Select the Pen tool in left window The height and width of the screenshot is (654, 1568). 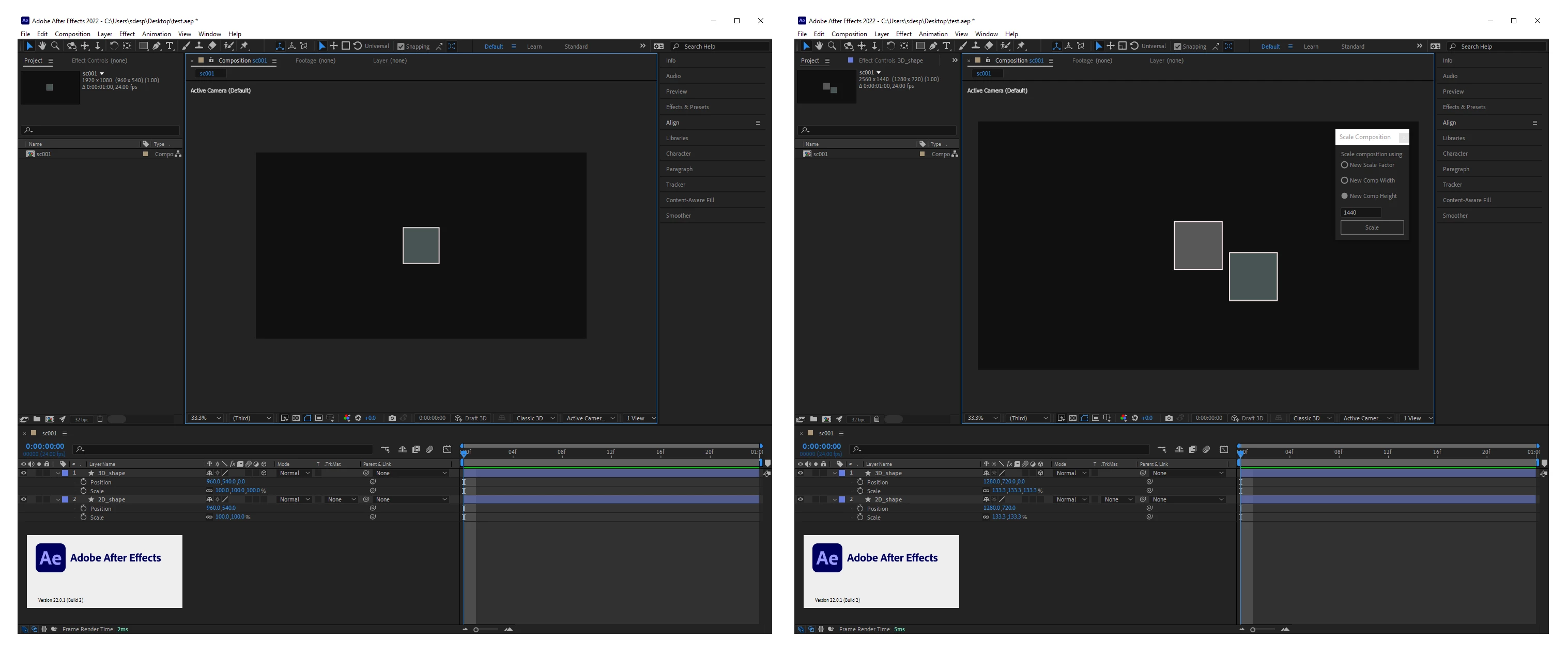(157, 47)
